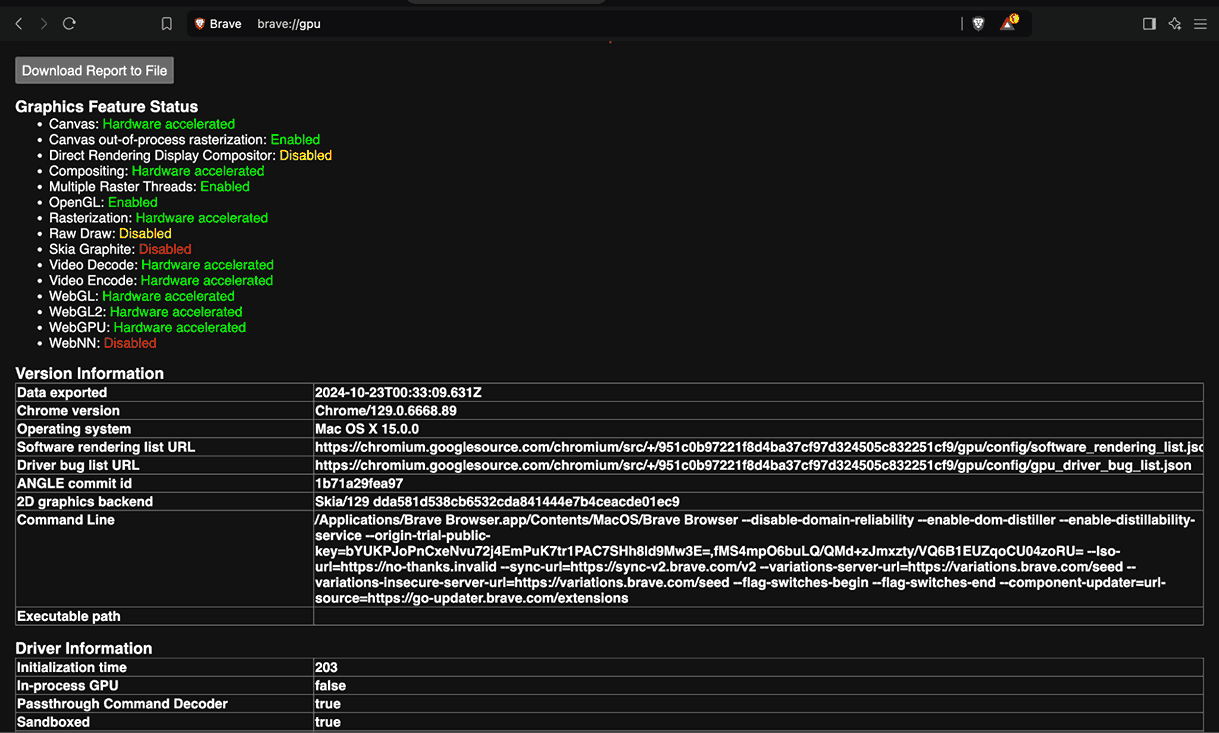Reload the brave://gpu page
Viewport: 1219px width, 733px height.
tap(69, 24)
